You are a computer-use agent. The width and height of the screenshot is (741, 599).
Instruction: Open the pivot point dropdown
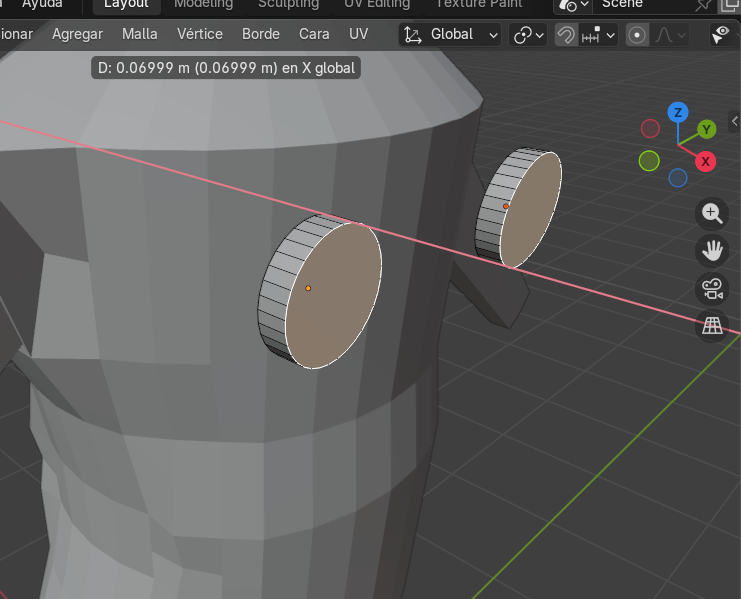click(x=528, y=35)
